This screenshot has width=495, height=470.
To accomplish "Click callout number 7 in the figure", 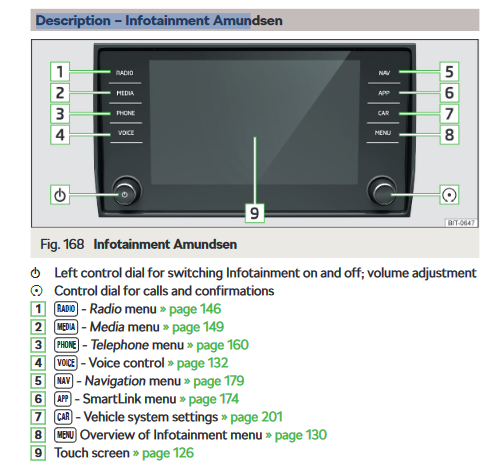I will [449, 114].
